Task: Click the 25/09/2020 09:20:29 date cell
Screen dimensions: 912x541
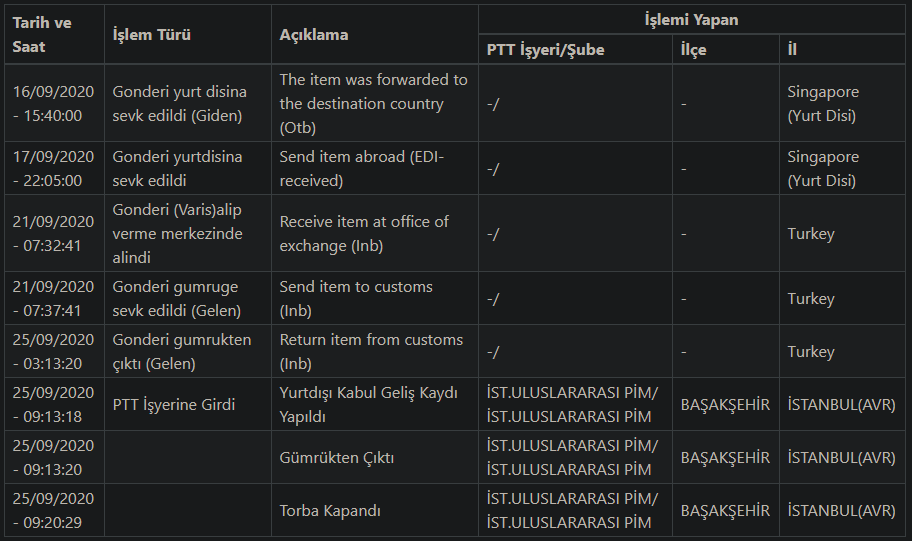Action: coord(53,510)
